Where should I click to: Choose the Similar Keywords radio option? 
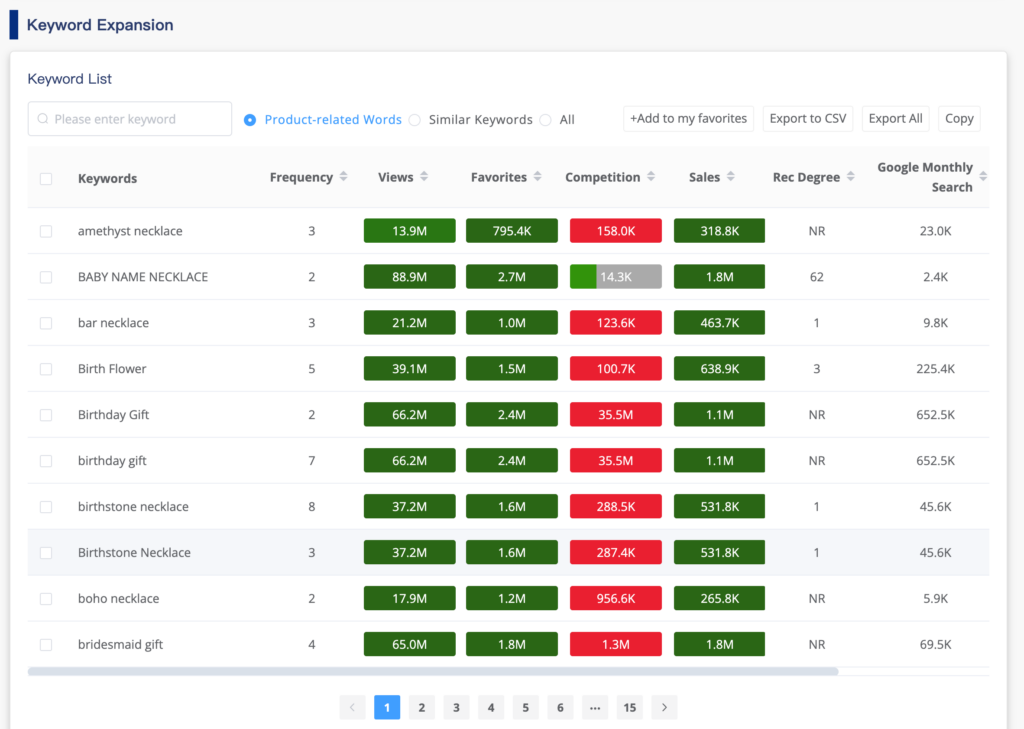click(415, 120)
